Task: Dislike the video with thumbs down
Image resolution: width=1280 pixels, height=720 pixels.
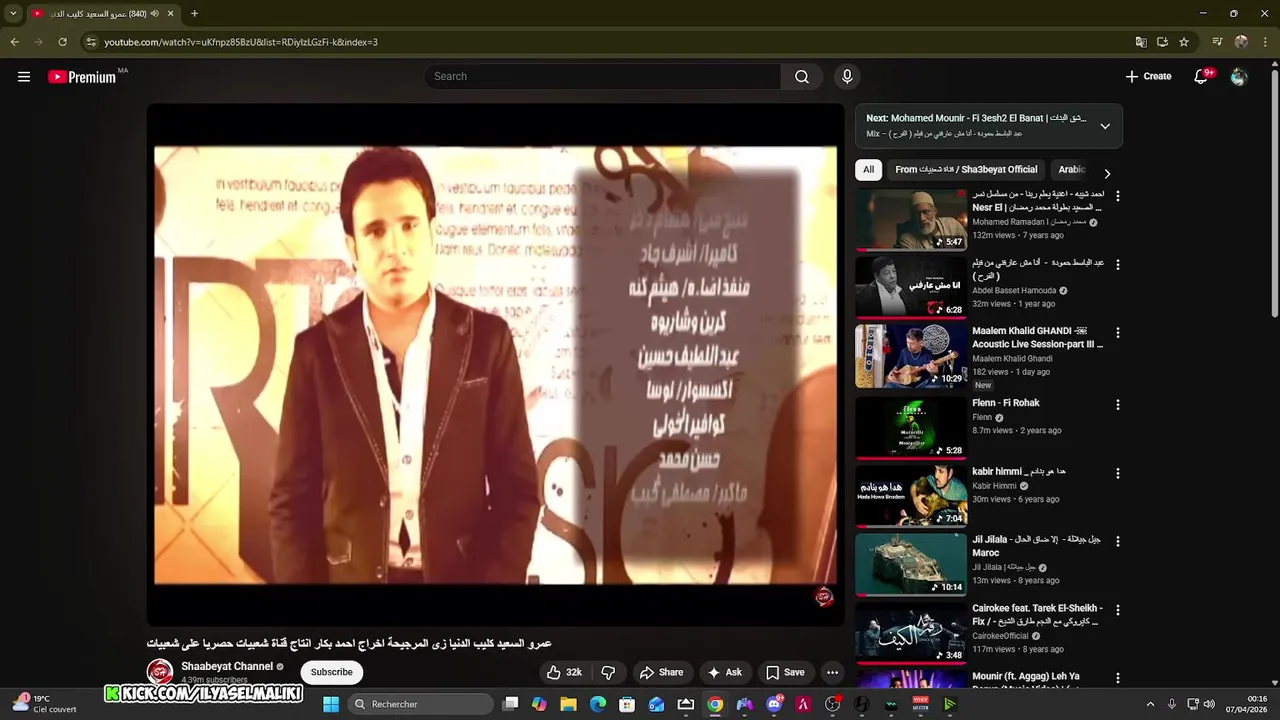Action: pos(608,672)
